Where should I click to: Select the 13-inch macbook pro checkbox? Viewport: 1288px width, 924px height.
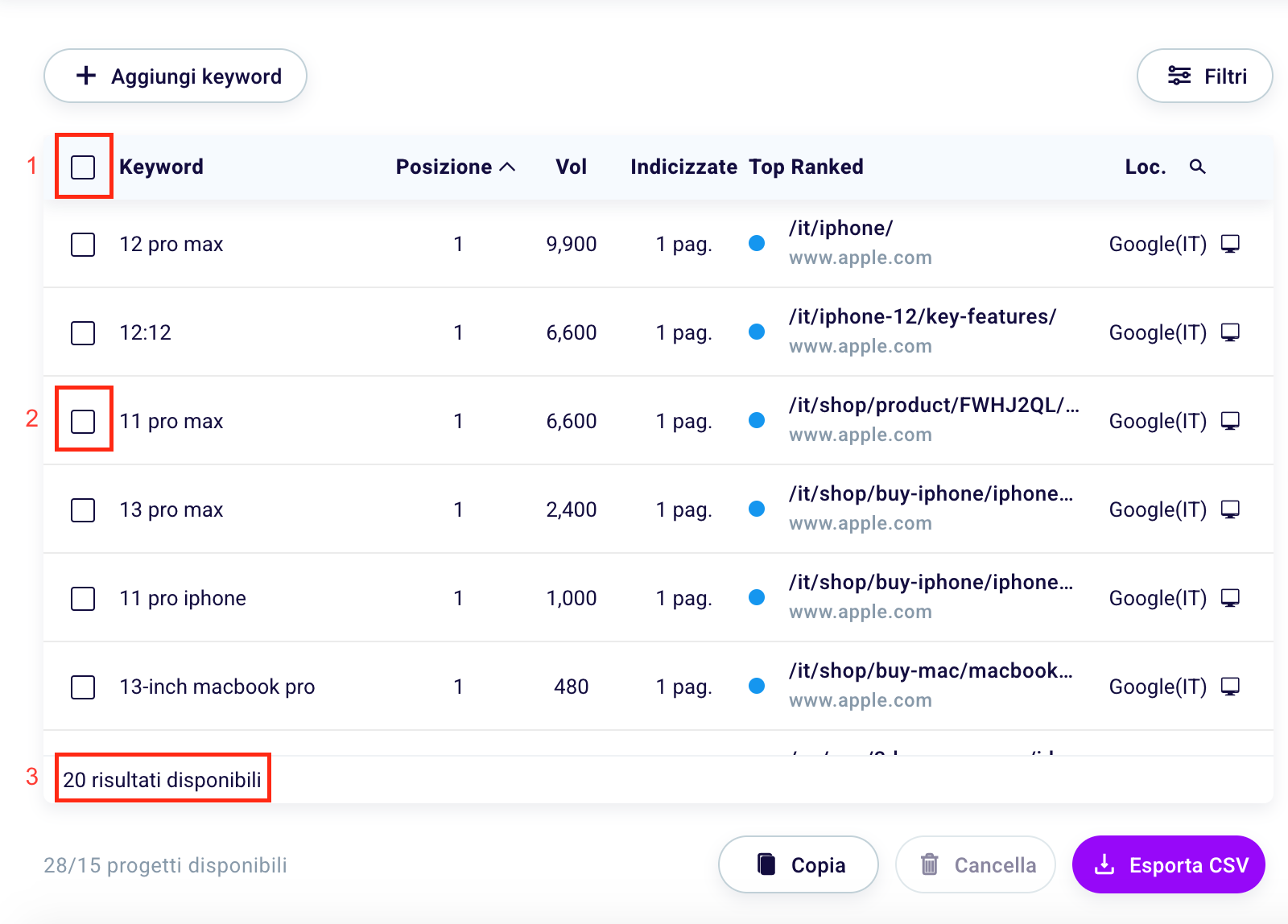83,687
